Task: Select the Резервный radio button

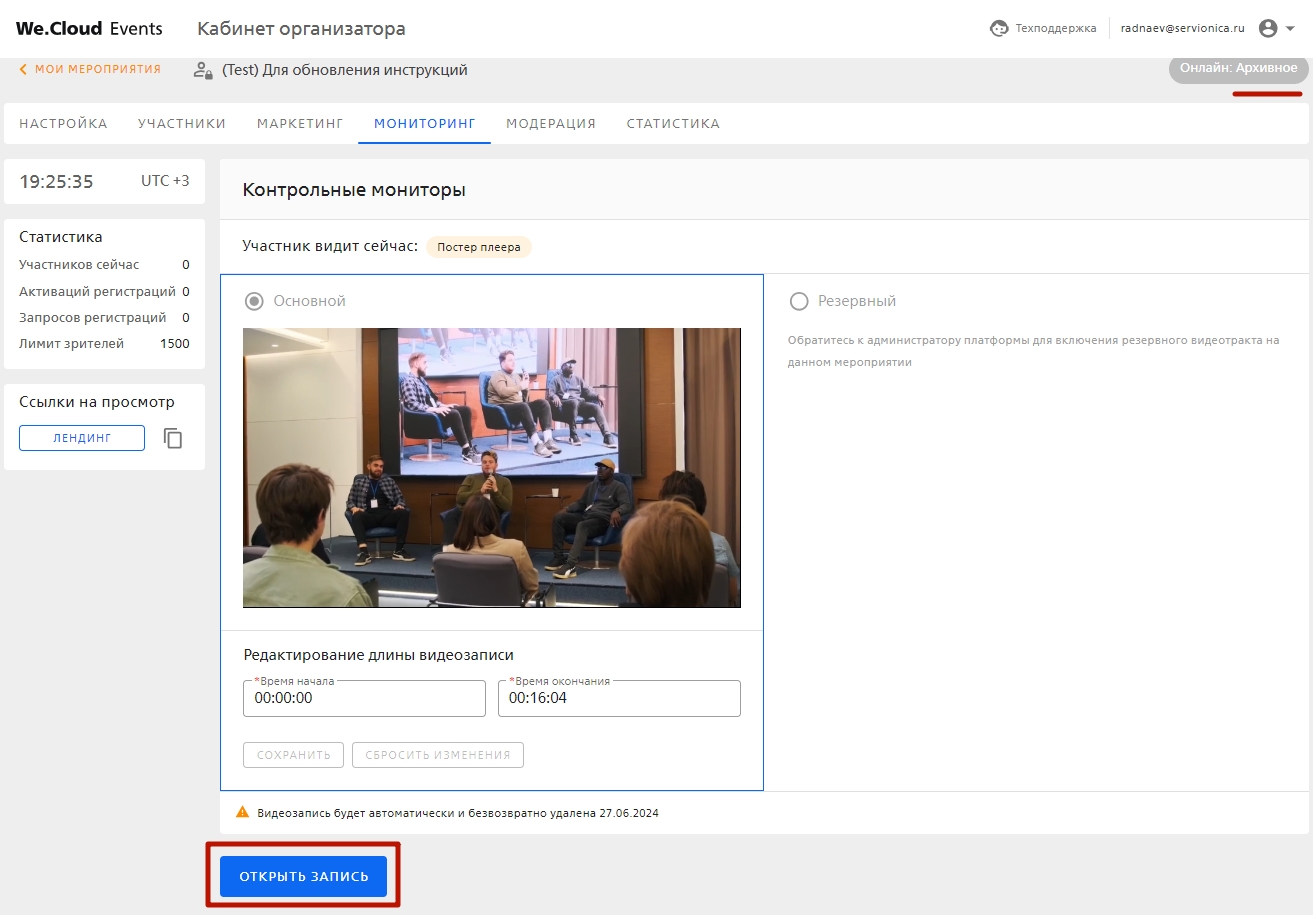Action: [799, 301]
